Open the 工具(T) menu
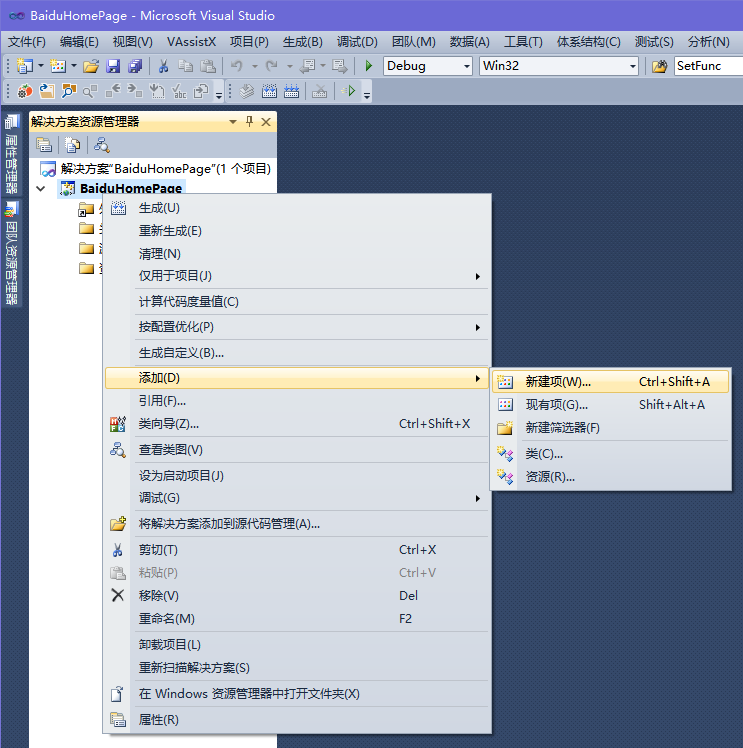The height and width of the screenshot is (748, 743). (523, 42)
